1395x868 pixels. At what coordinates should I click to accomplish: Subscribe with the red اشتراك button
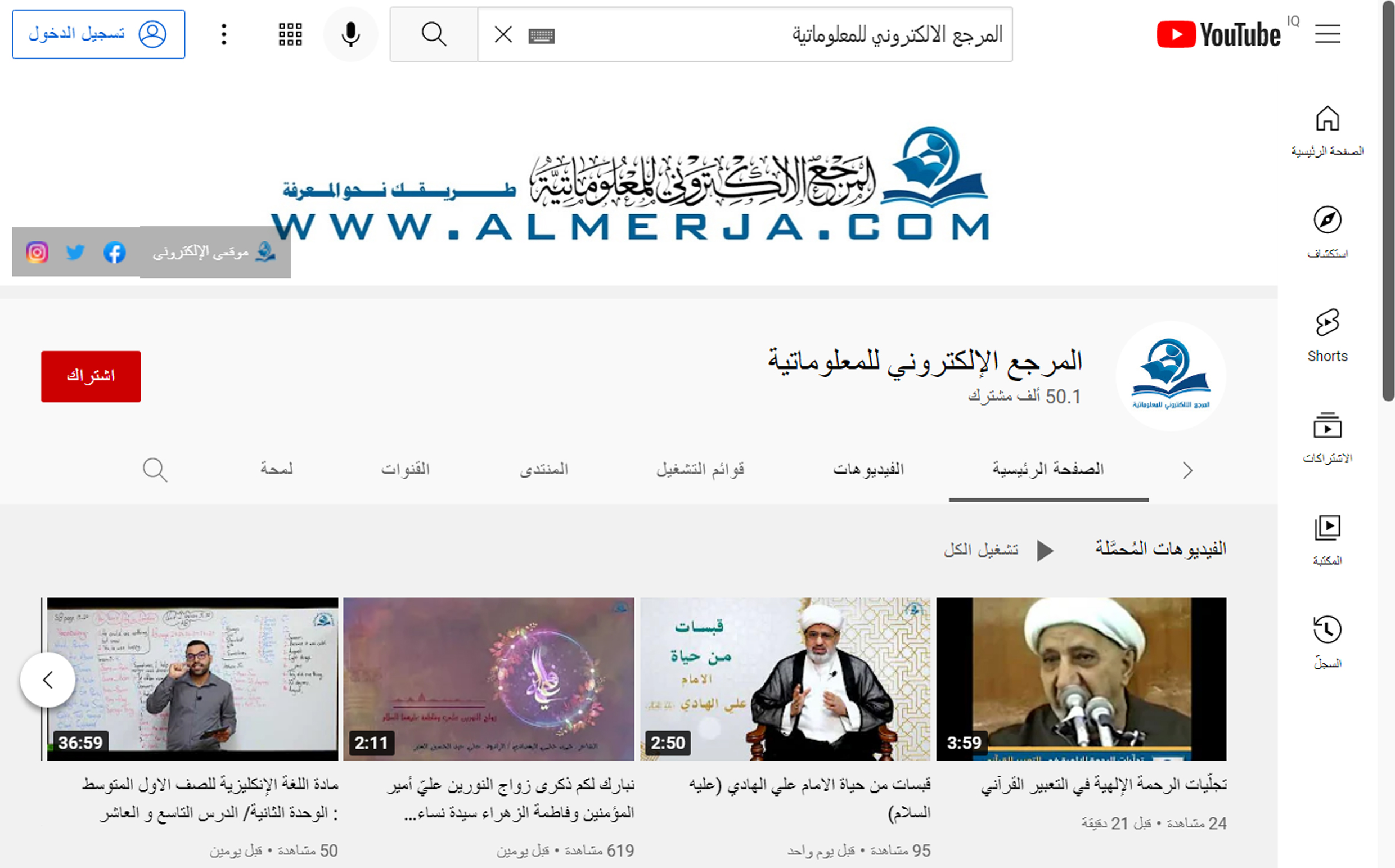coord(91,376)
